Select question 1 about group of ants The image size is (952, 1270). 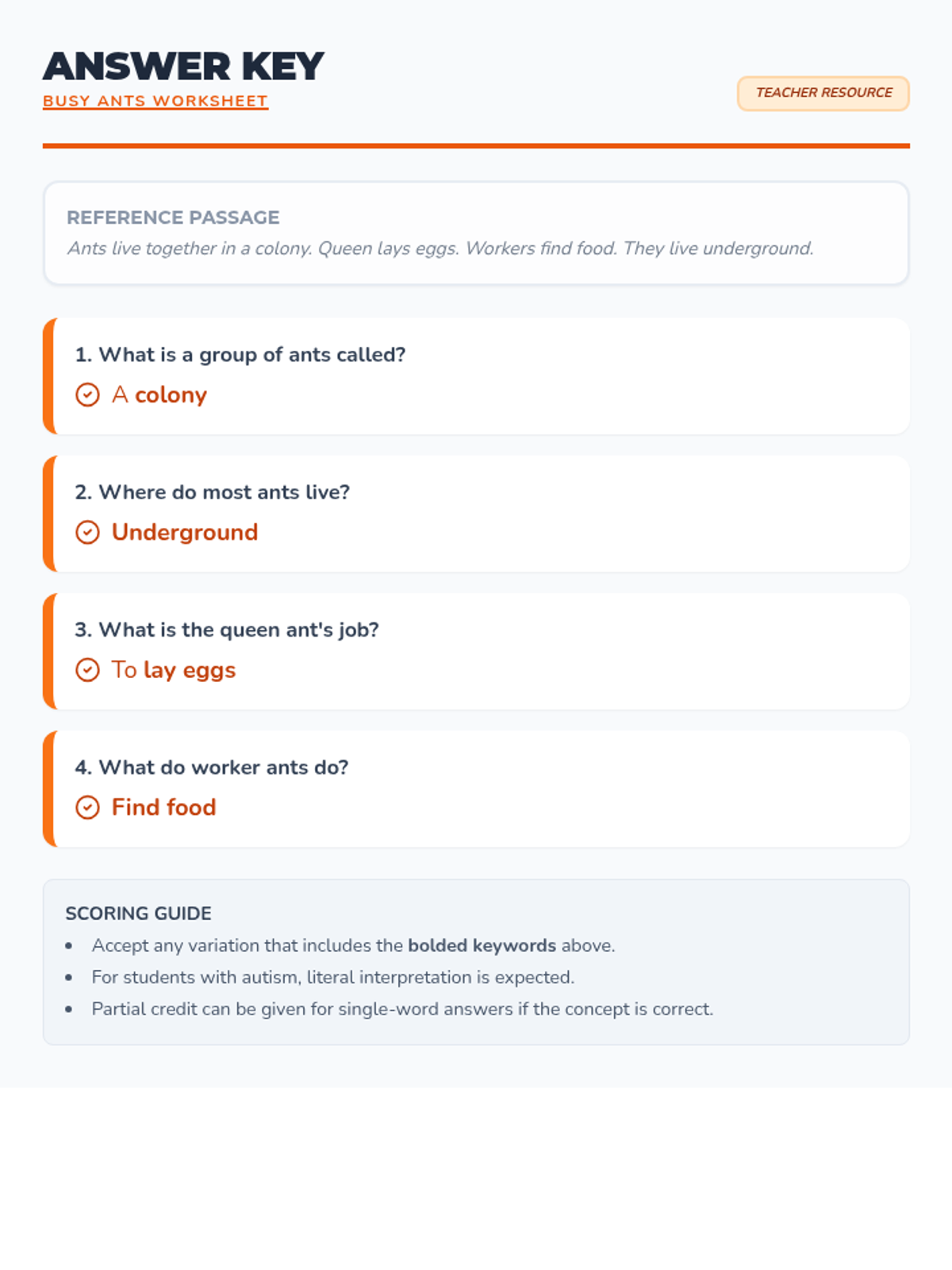[240, 355]
